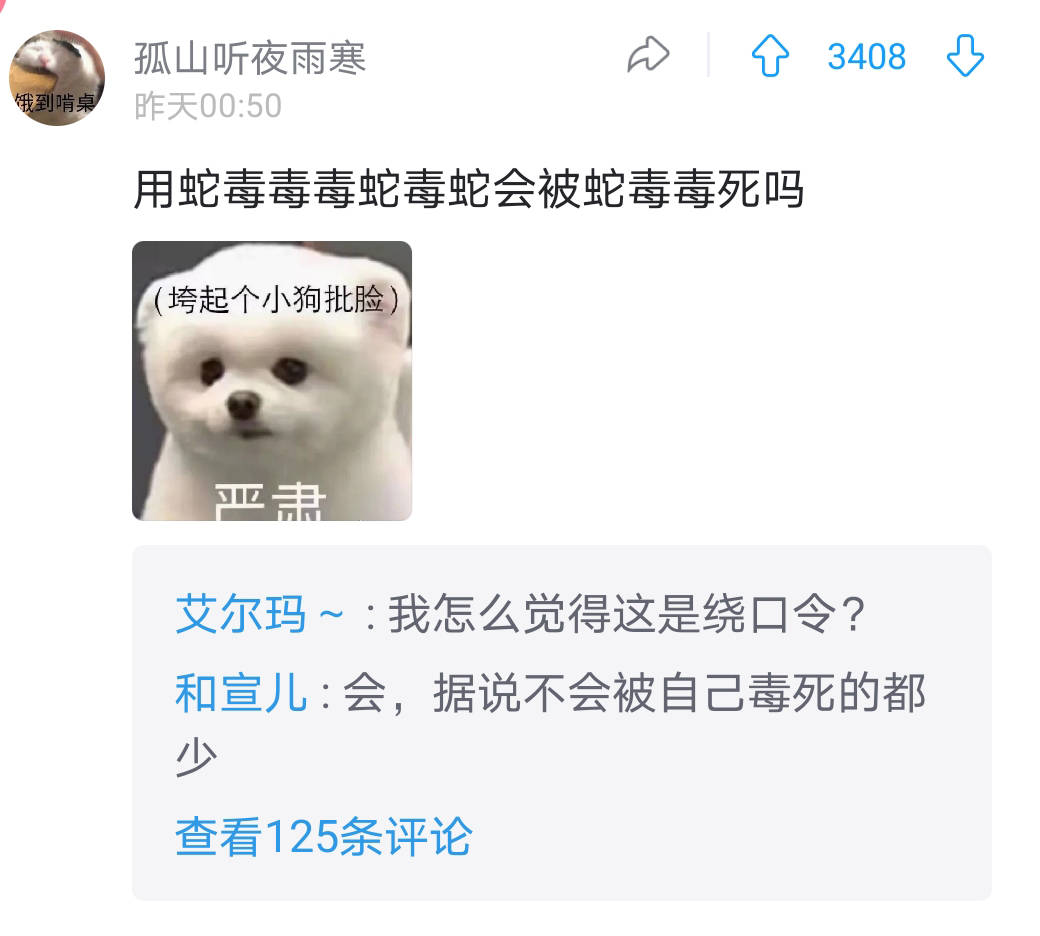The height and width of the screenshot is (936, 1040).
Task: Click the 3408 vote count
Action: tap(866, 57)
